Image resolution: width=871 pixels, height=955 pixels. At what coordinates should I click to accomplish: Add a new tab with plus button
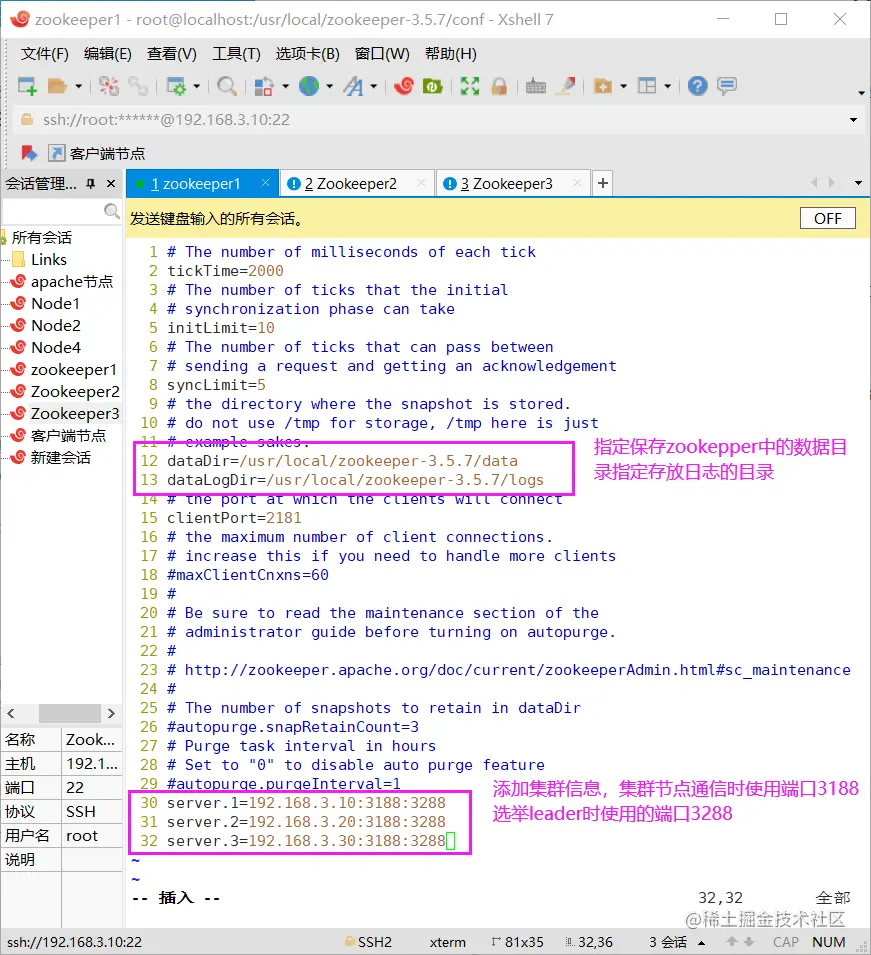[x=603, y=183]
